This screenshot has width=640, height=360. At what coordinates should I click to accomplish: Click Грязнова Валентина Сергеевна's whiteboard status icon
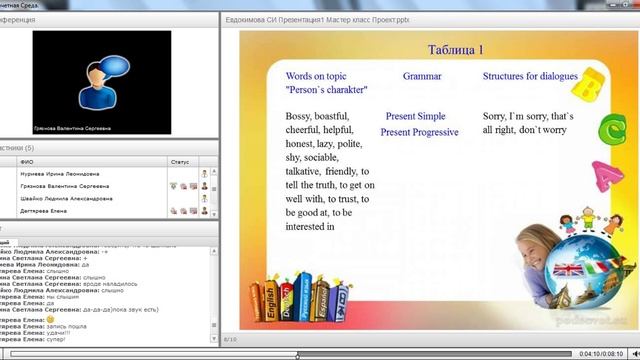click(x=193, y=187)
